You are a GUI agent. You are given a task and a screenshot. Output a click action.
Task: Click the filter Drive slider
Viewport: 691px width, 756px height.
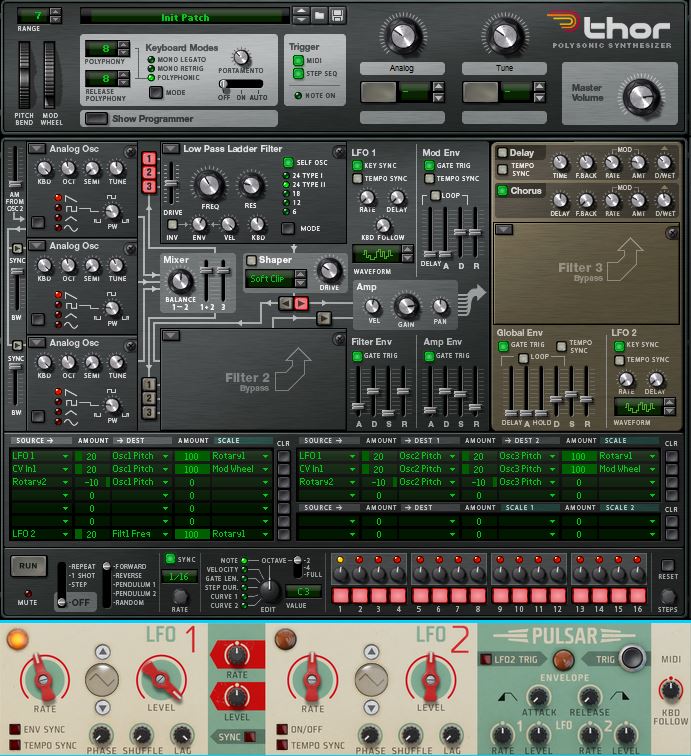171,183
